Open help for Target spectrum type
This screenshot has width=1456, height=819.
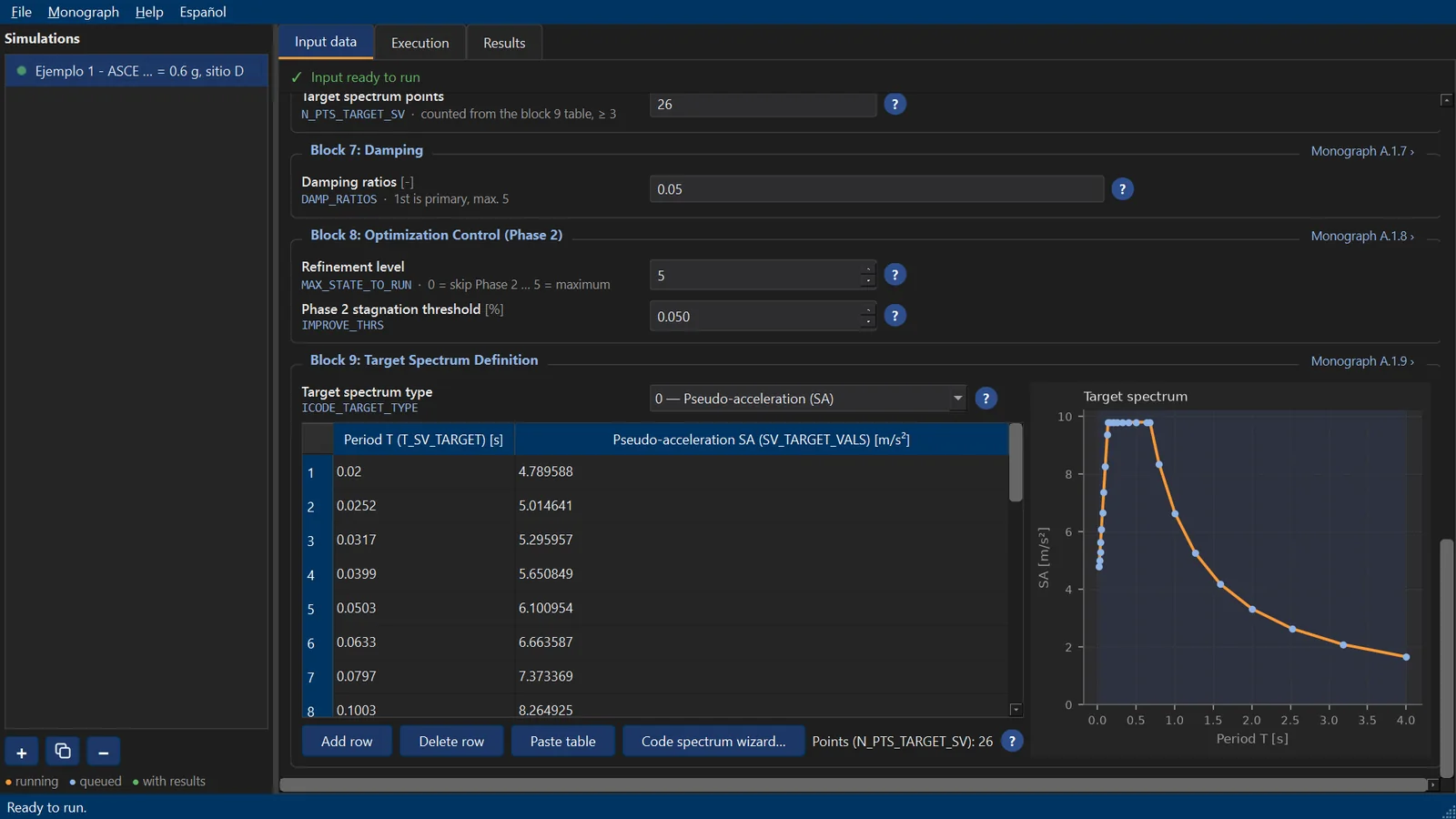(986, 399)
